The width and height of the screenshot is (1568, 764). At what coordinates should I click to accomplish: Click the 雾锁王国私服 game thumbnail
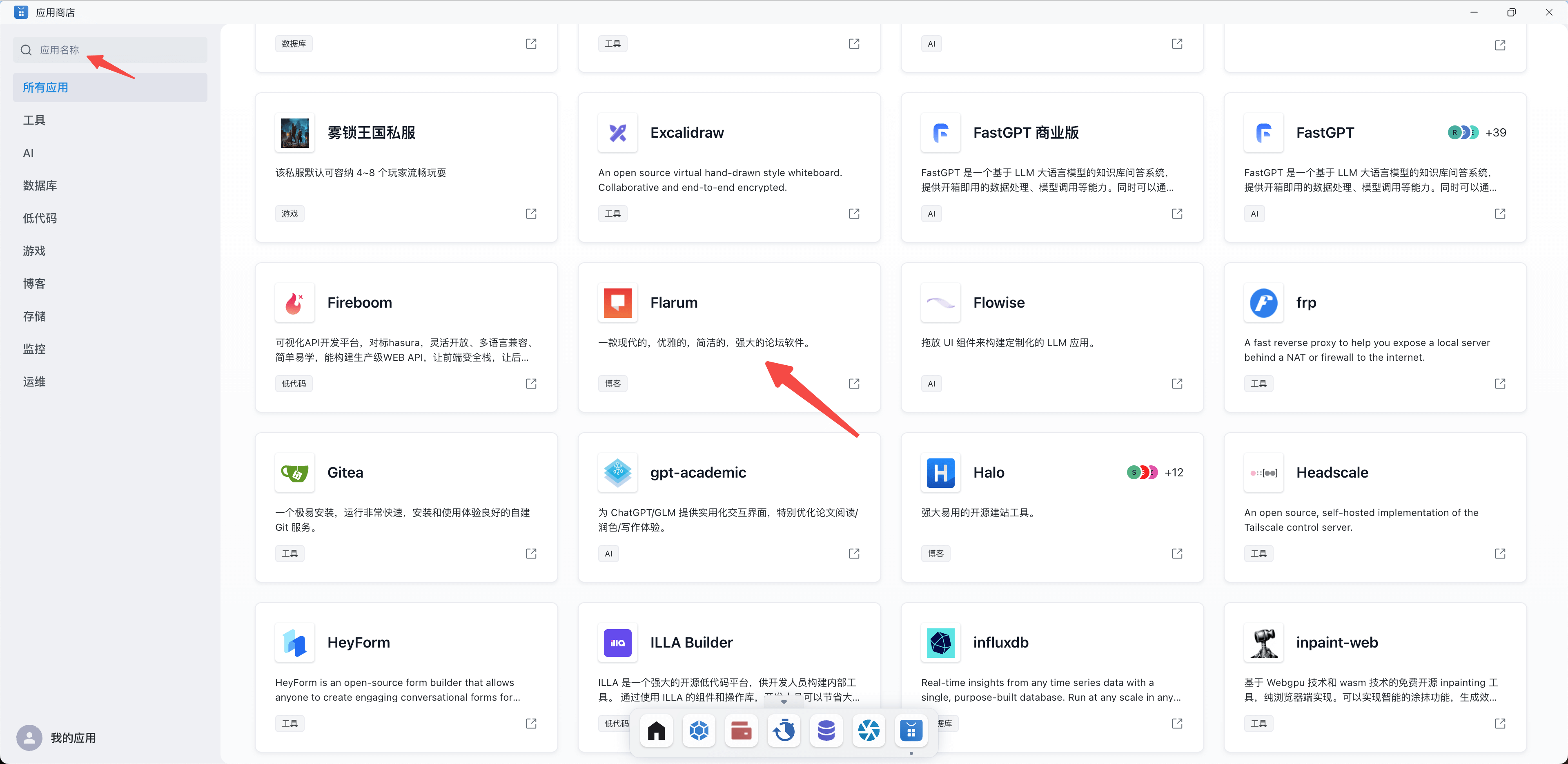(294, 133)
